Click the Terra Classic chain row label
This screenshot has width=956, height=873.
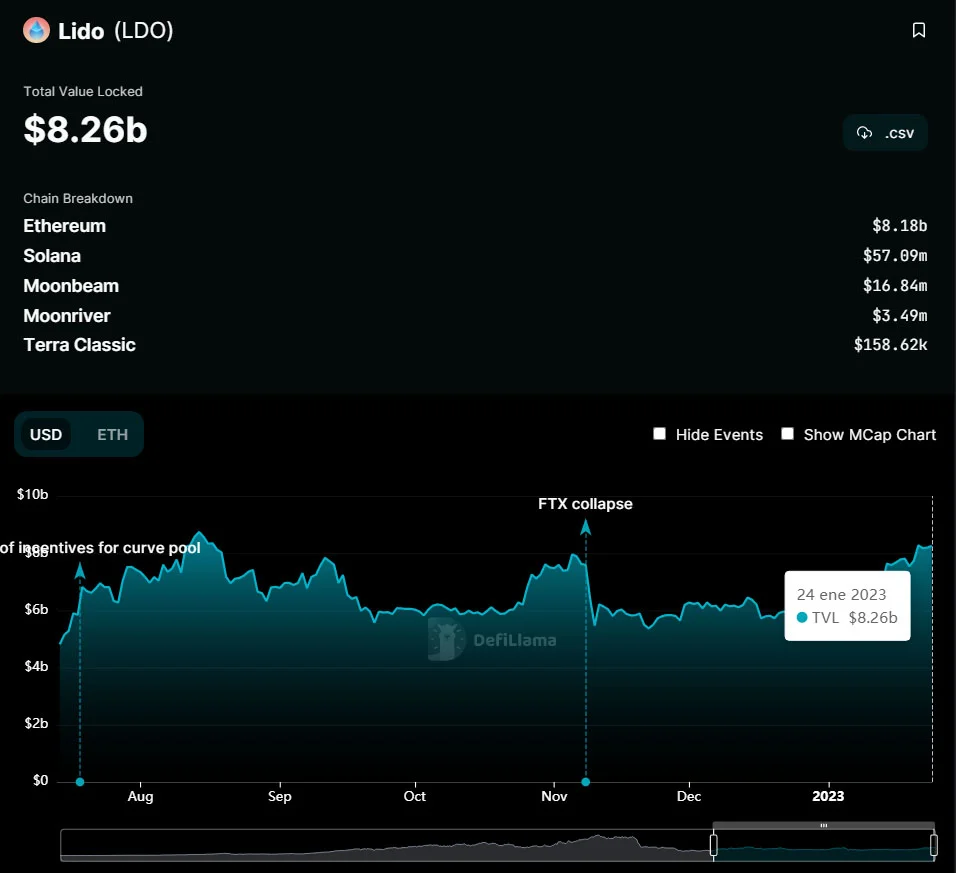point(79,345)
